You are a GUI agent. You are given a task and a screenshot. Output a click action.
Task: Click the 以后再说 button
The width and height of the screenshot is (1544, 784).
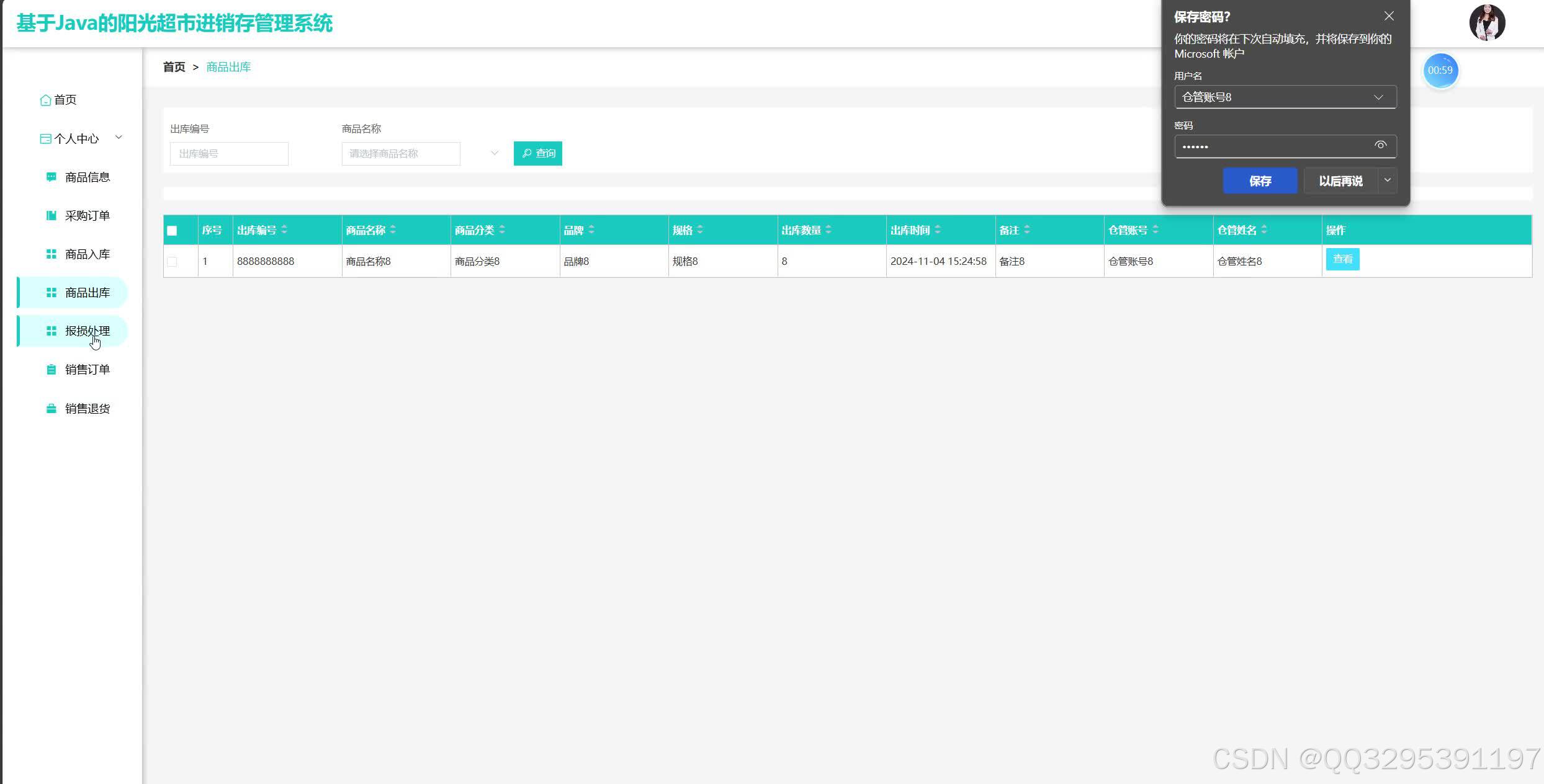tap(1340, 181)
